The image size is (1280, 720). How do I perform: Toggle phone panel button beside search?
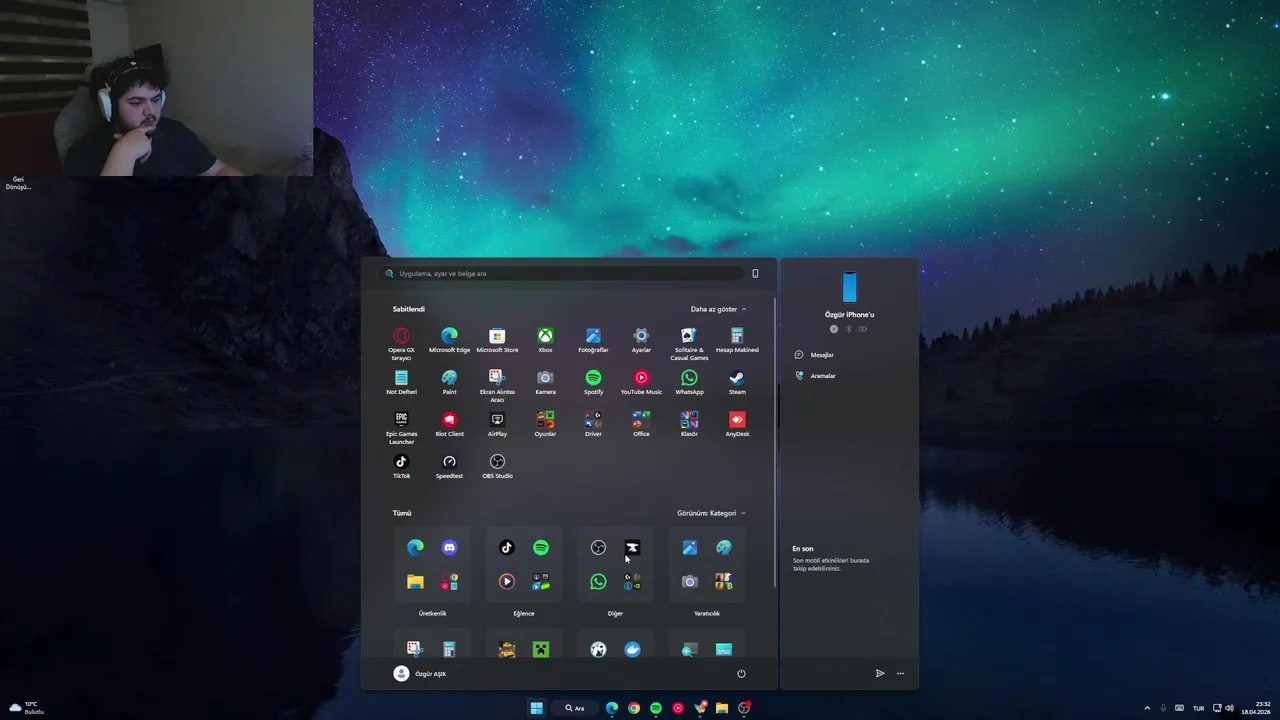tap(755, 273)
